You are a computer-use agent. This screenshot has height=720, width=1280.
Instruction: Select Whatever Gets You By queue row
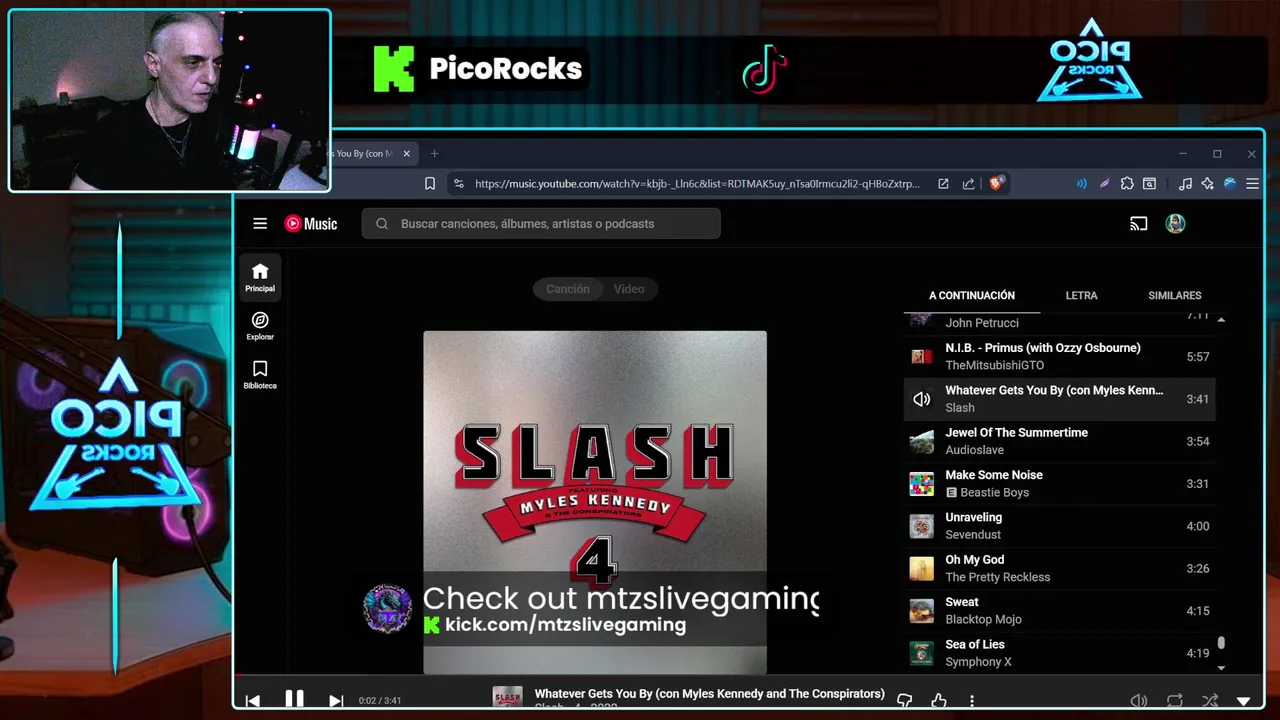pyautogui.click(x=1059, y=399)
